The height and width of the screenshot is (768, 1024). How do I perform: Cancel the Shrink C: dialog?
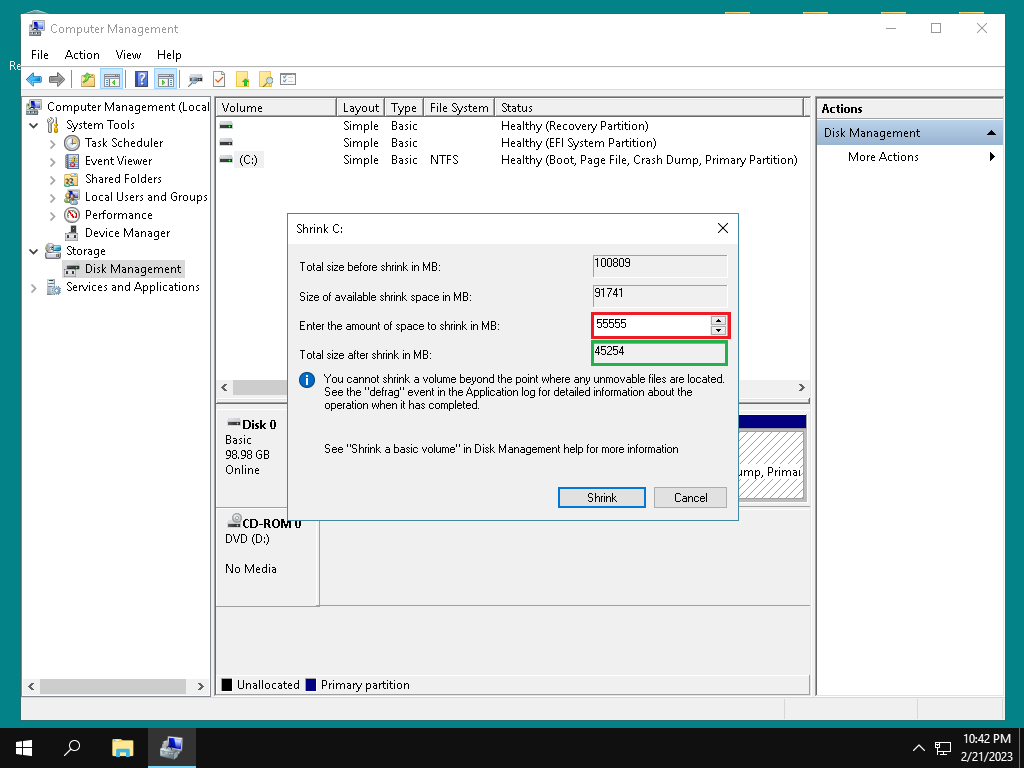(x=690, y=498)
